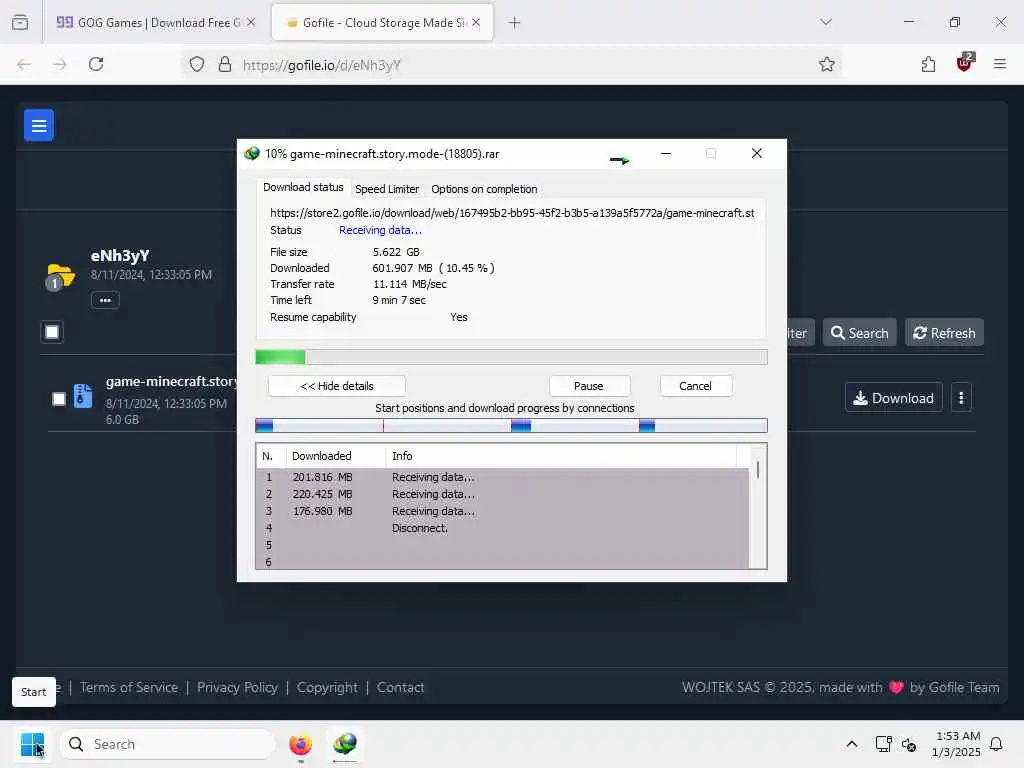
Task: Open the Contact footer link
Action: (400, 688)
